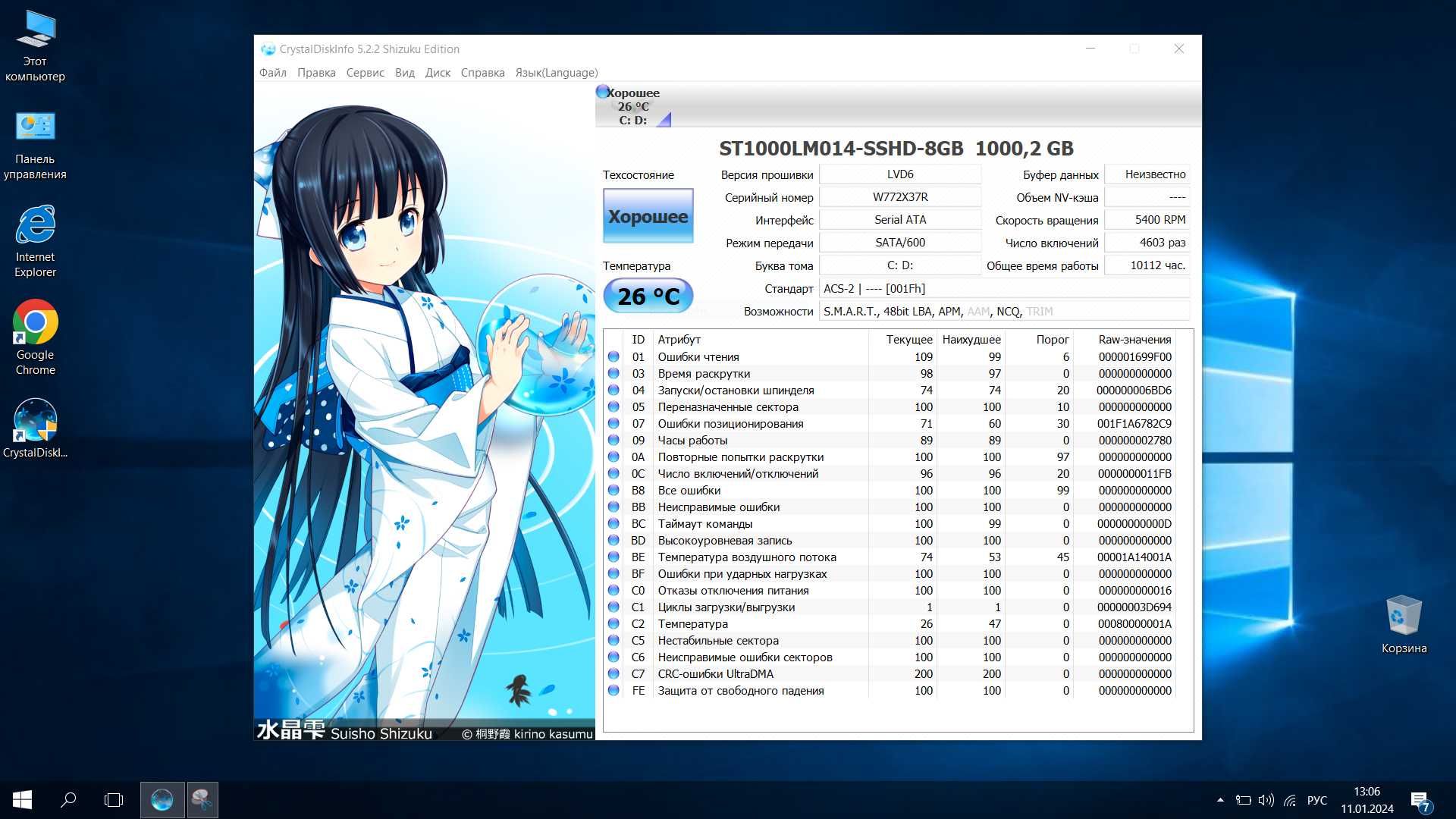
Task: Click the SATA/600 transfer mode field
Action: click(x=900, y=243)
